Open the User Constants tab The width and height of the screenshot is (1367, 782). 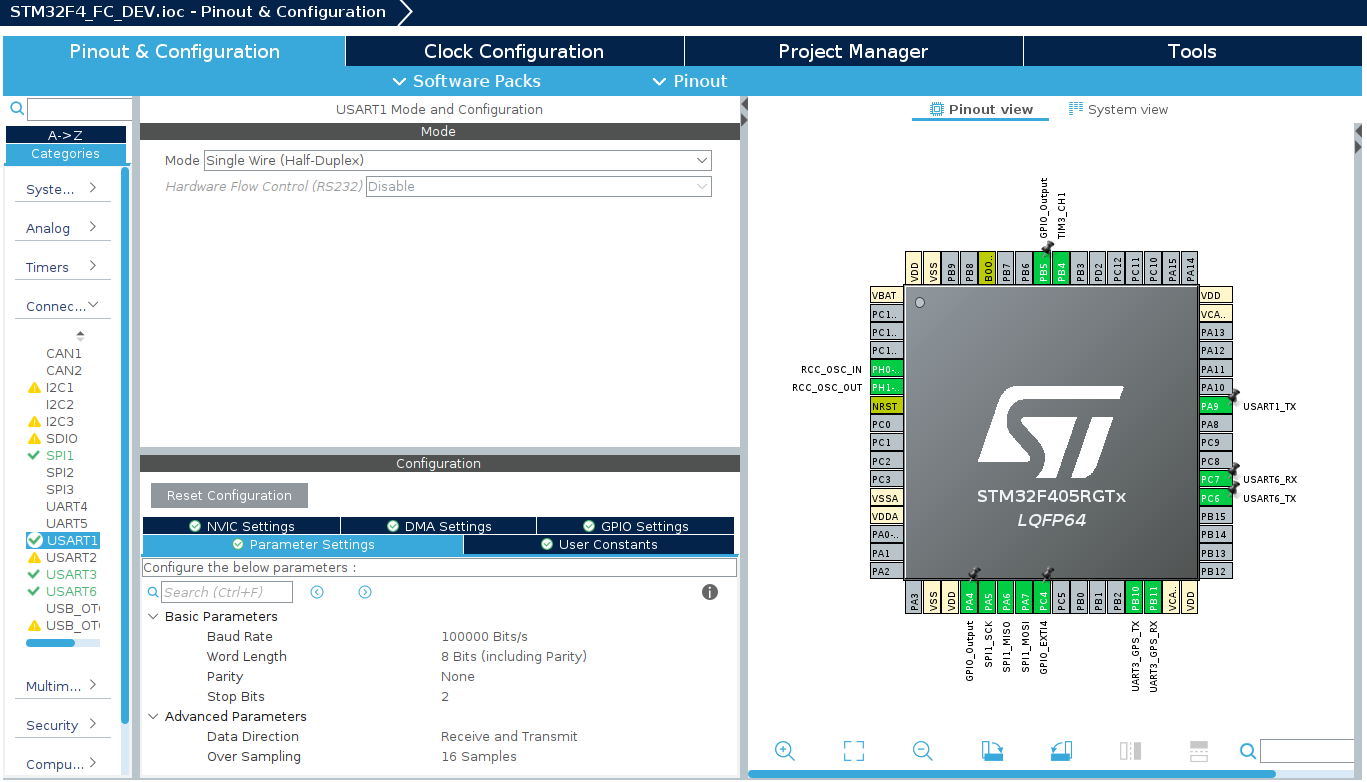[x=598, y=544]
